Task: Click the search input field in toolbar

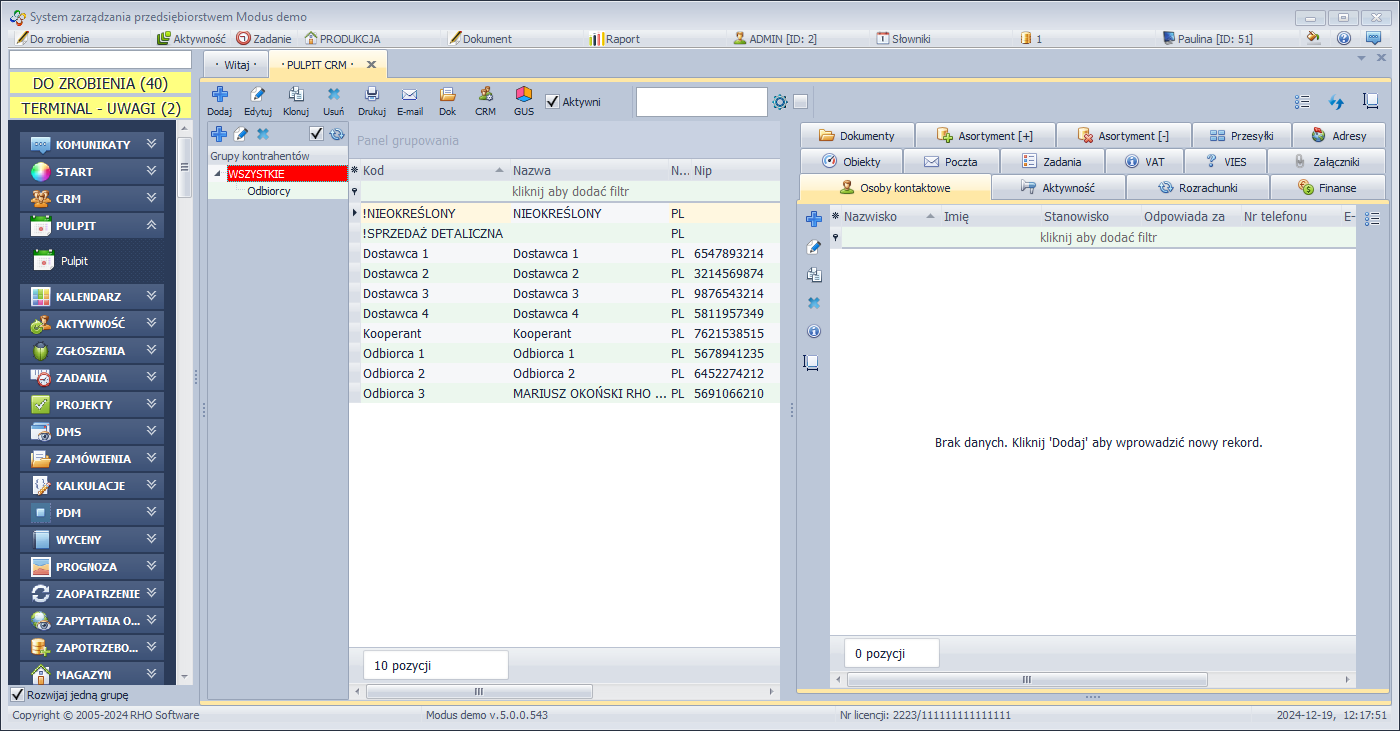Action: click(701, 102)
